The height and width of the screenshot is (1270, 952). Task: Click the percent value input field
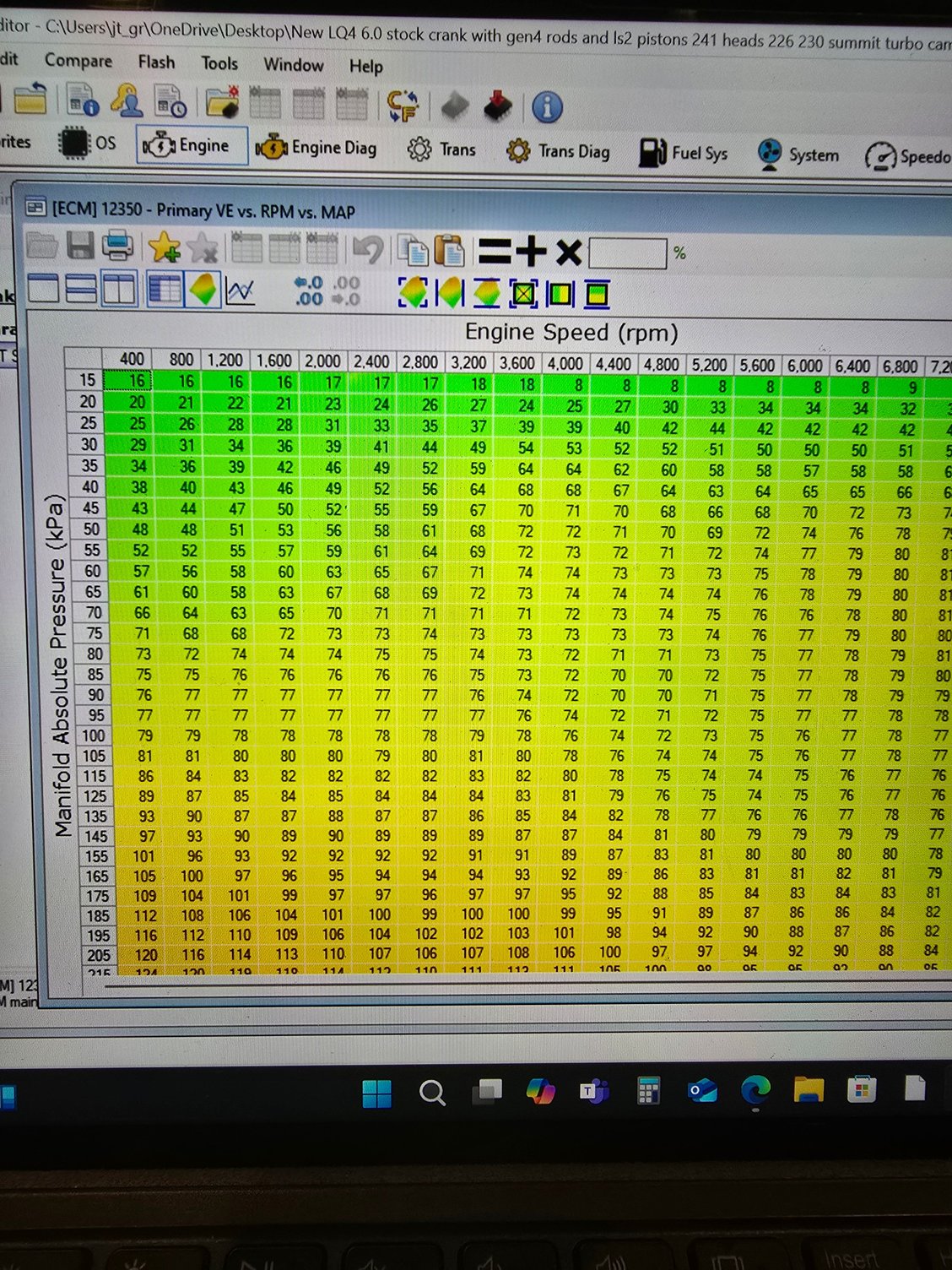pos(628,253)
